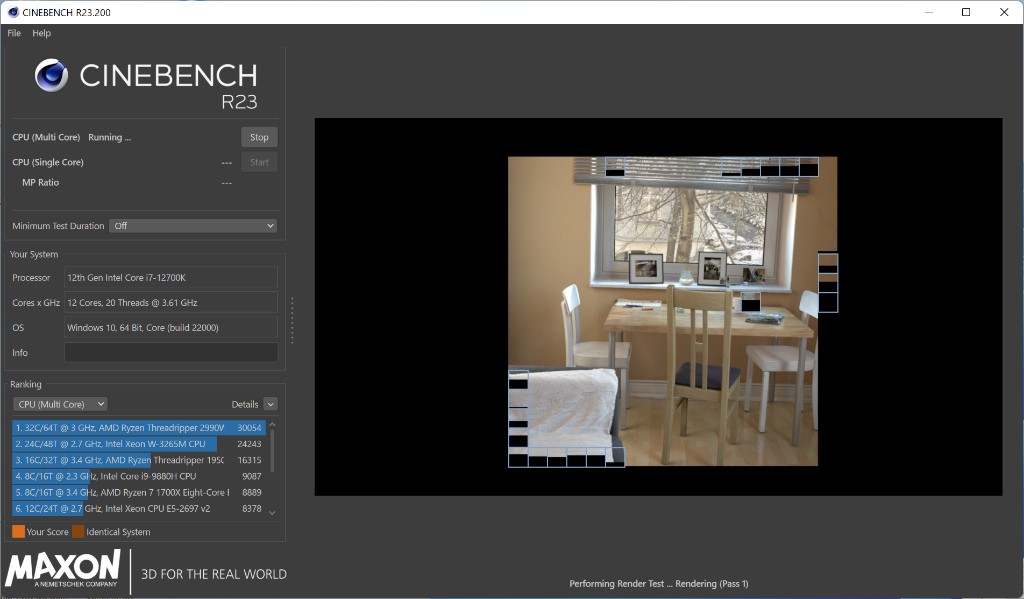Viewport: 1024px width, 599px height.
Task: Click the orange Your Score swatch
Action: tap(18, 532)
